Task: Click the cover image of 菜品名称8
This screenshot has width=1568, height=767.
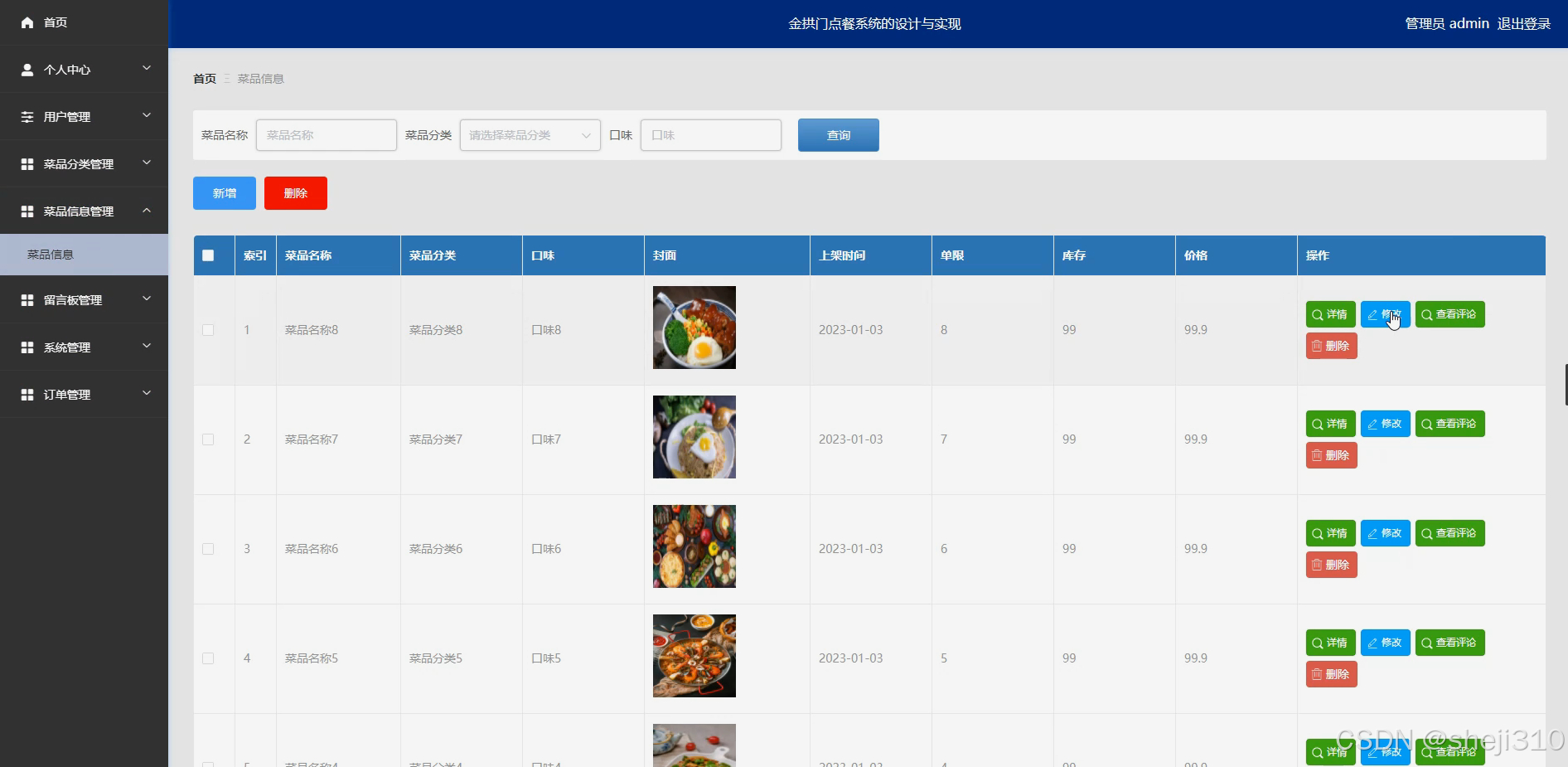Action: 694,328
